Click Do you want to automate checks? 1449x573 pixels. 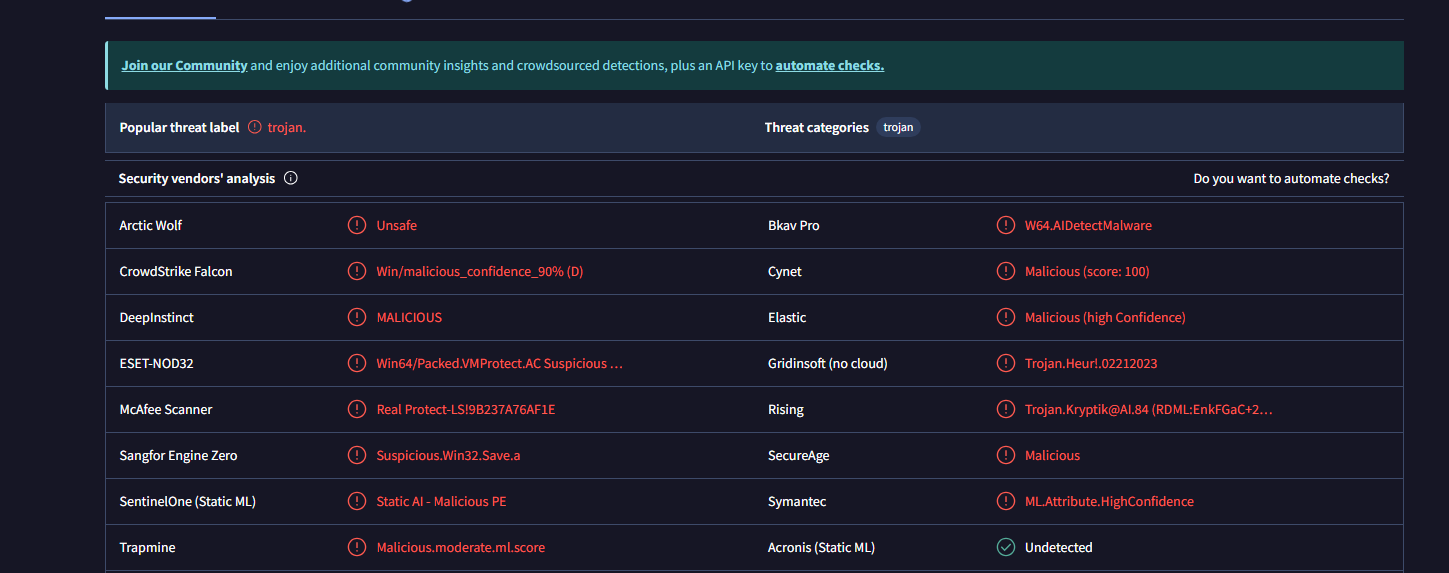1291,179
